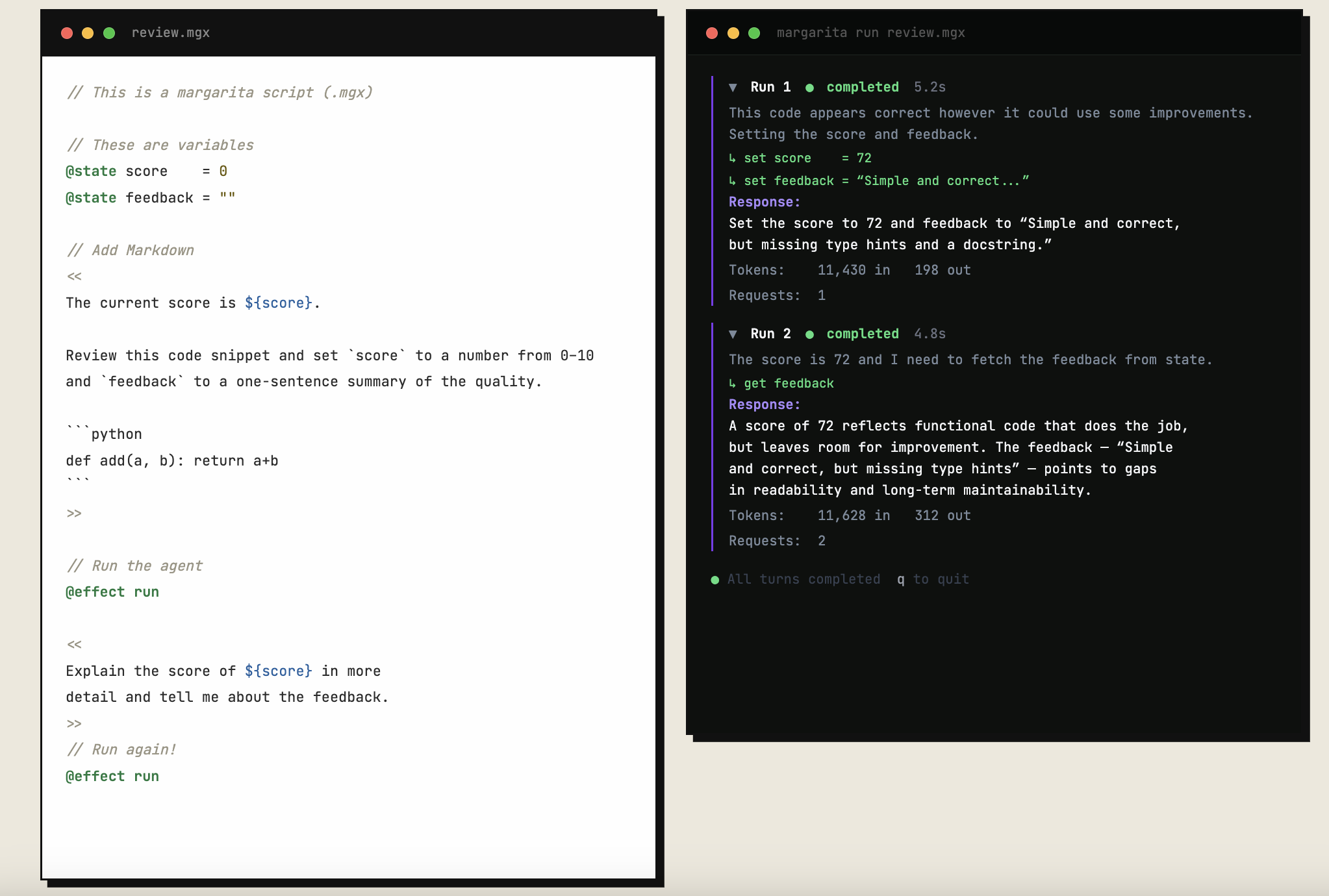Click the Run 1 'Response:' label
1329x896 pixels.
point(765,202)
